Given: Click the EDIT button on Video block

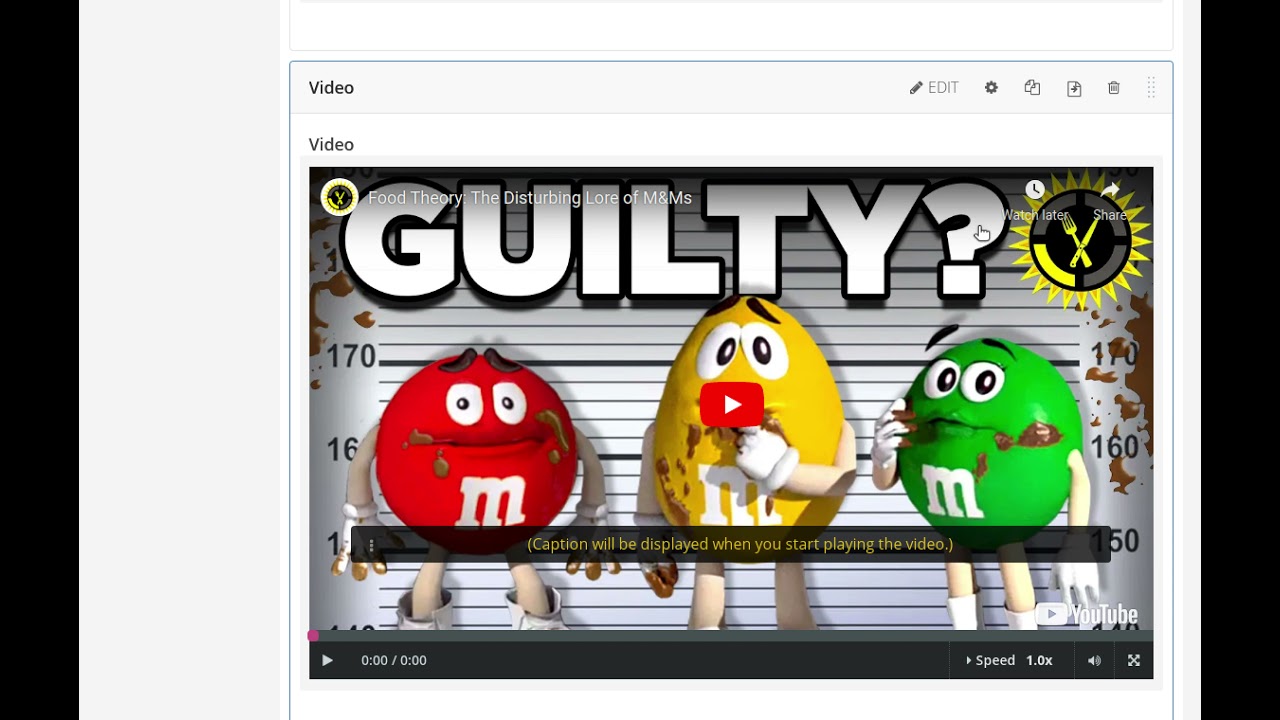Looking at the screenshot, I should pyautogui.click(x=934, y=88).
